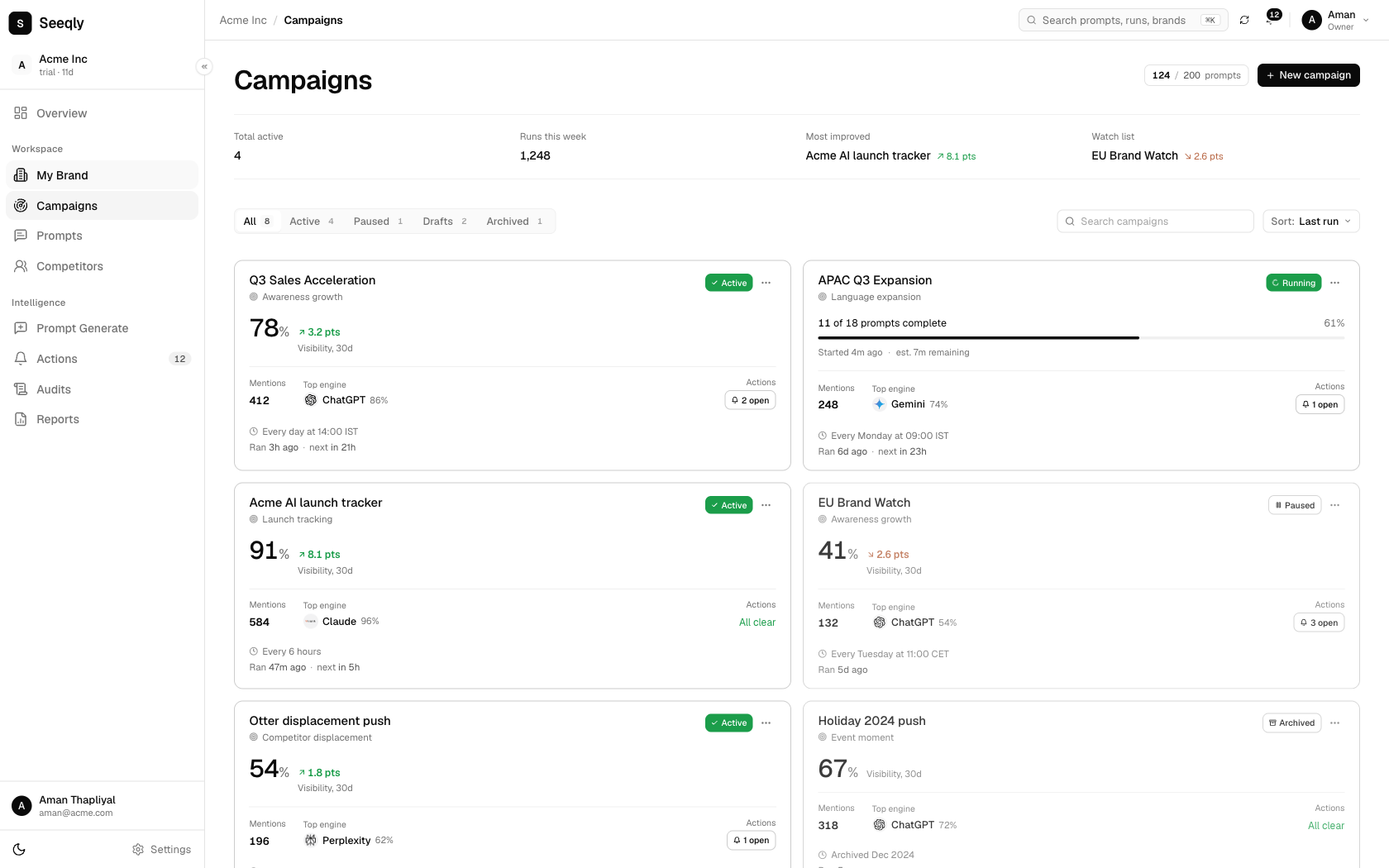The height and width of the screenshot is (868, 1389).
Task: Click the Search campaigns field
Action: click(x=1155, y=222)
